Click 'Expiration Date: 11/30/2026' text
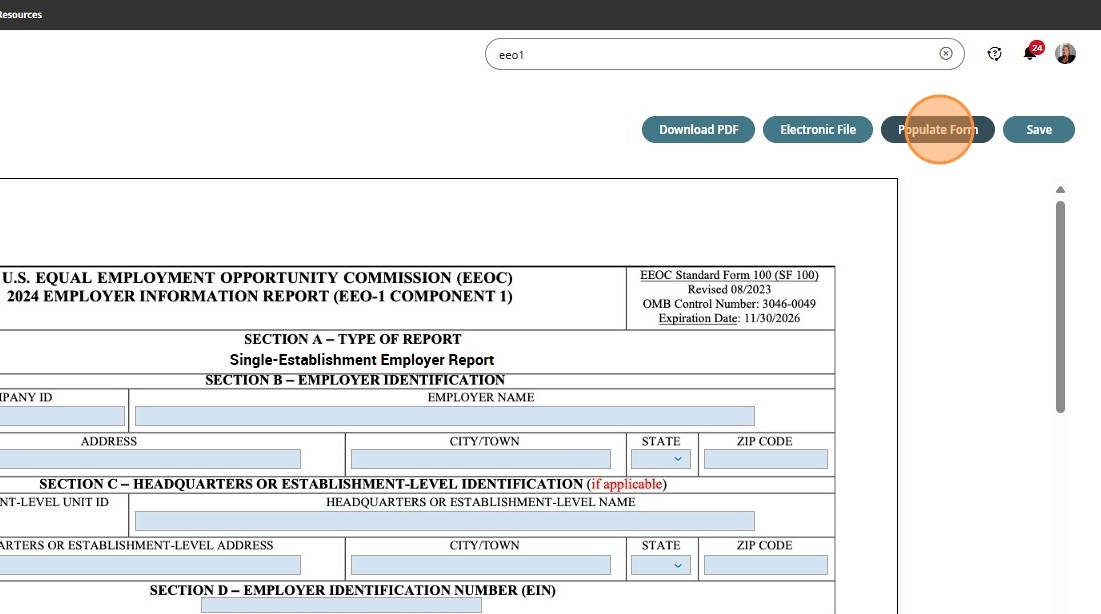This screenshot has height=614, width=1101. 729,318
